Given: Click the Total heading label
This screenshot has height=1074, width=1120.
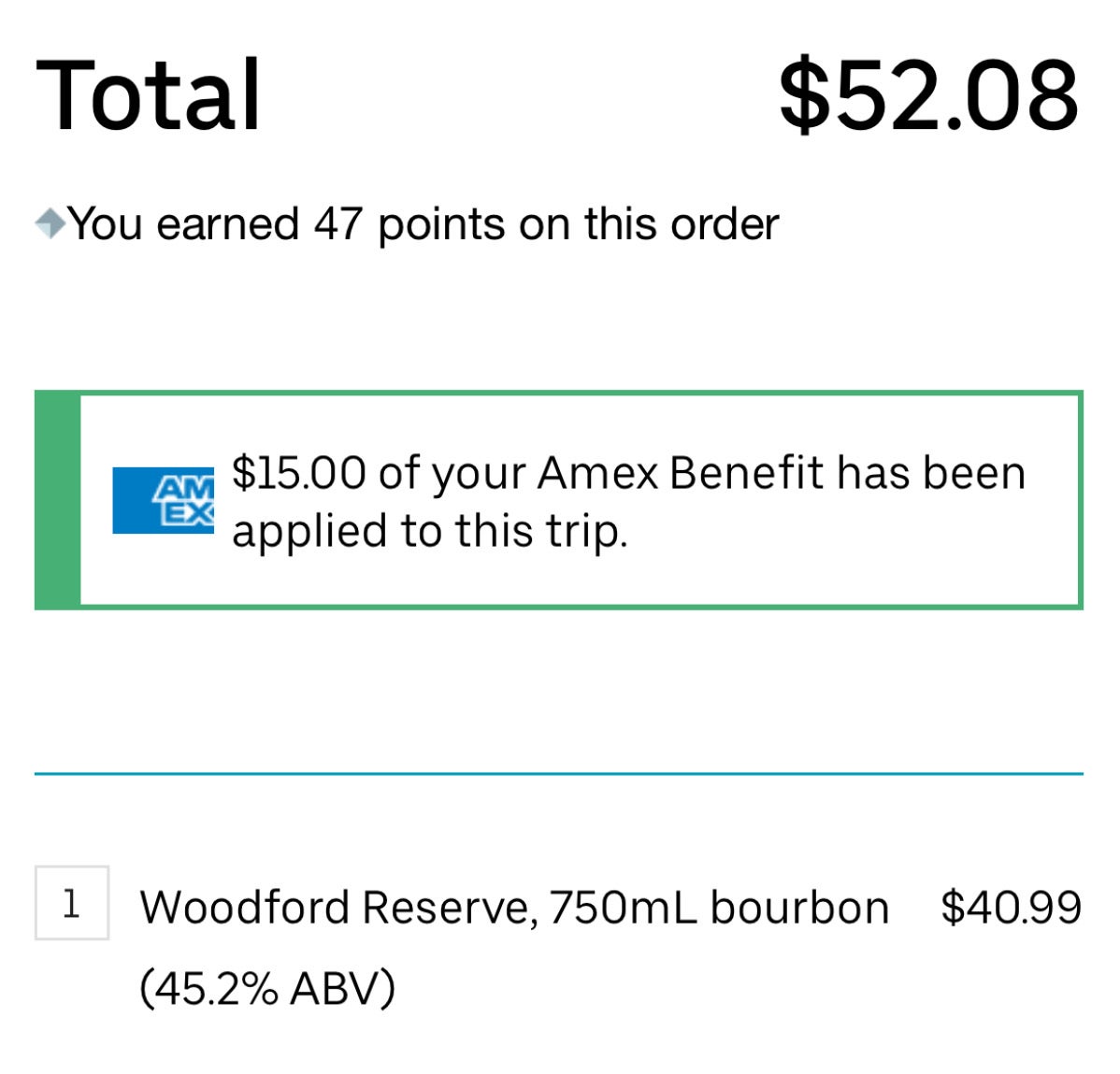Looking at the screenshot, I should click(x=148, y=94).
